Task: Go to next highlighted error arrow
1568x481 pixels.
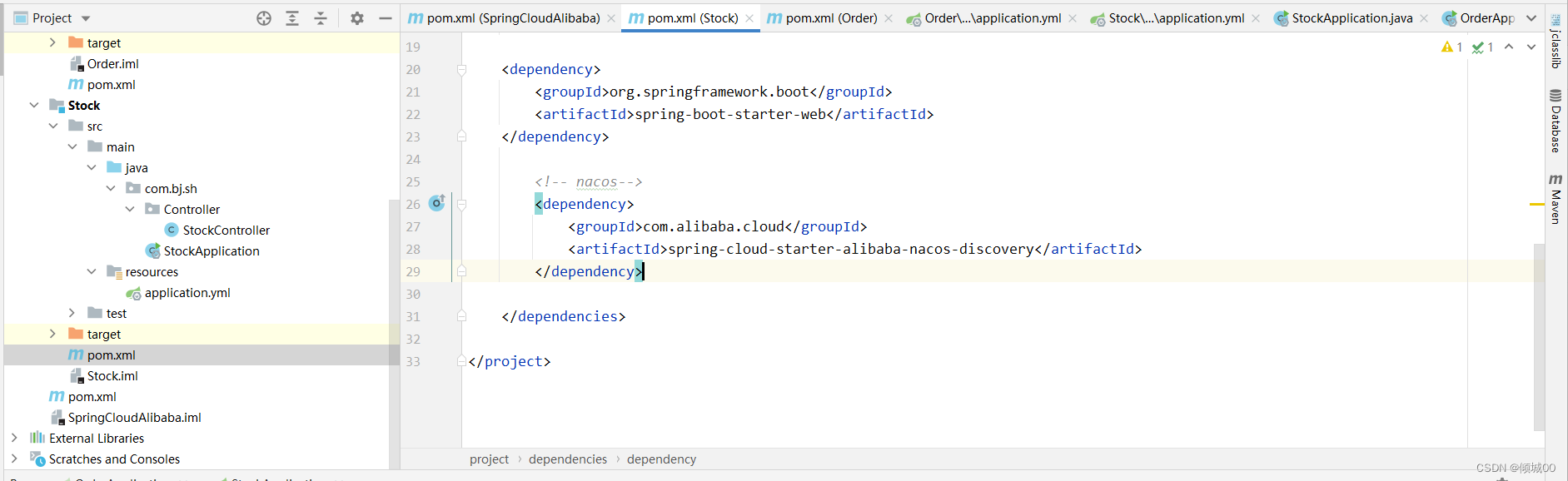Action: pos(1531,47)
